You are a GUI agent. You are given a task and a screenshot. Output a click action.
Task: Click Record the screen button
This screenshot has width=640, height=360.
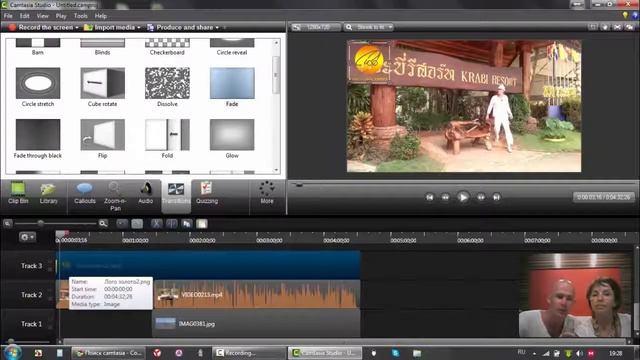[x=41, y=27]
